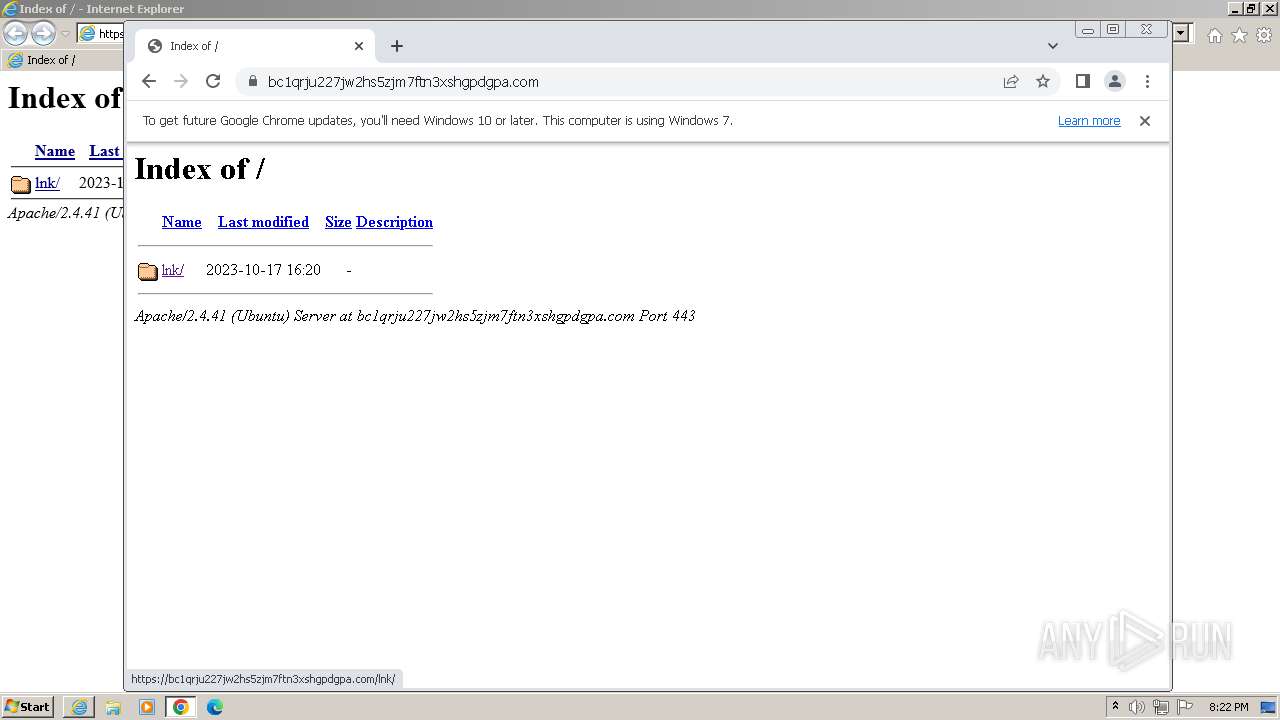
Task: Click date text '2023-10-17 16:20'
Action: (263, 270)
